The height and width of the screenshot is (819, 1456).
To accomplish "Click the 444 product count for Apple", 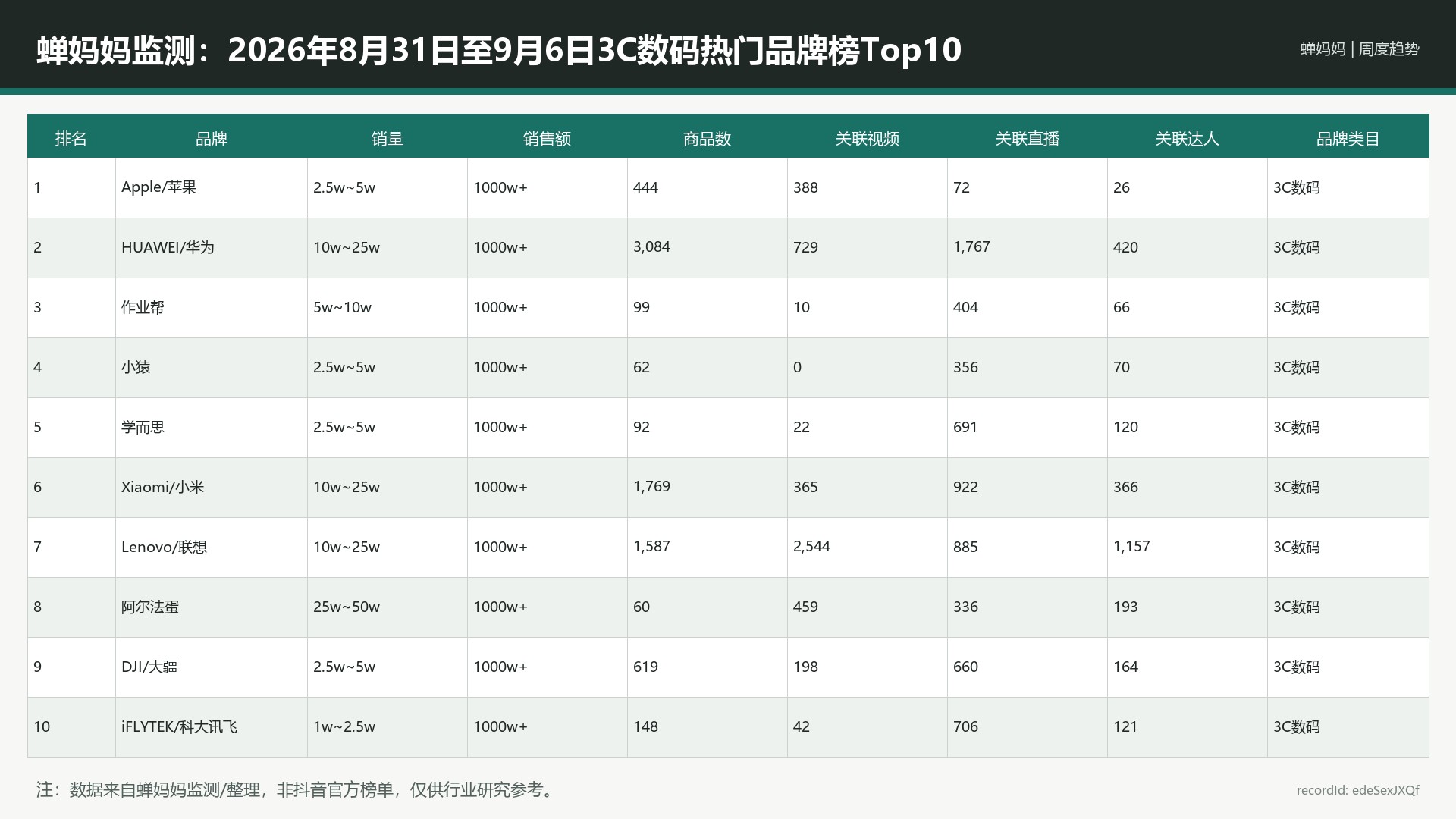I will tap(645, 187).
